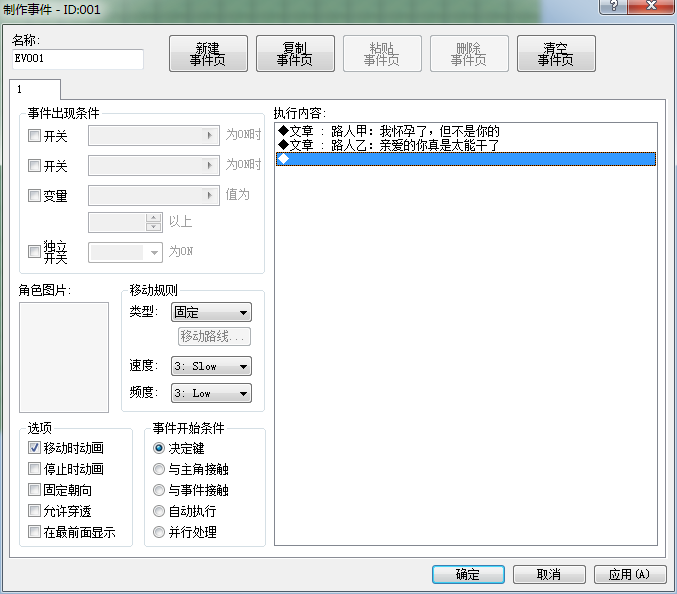Enable the 变量 condition checkbox

point(34,196)
